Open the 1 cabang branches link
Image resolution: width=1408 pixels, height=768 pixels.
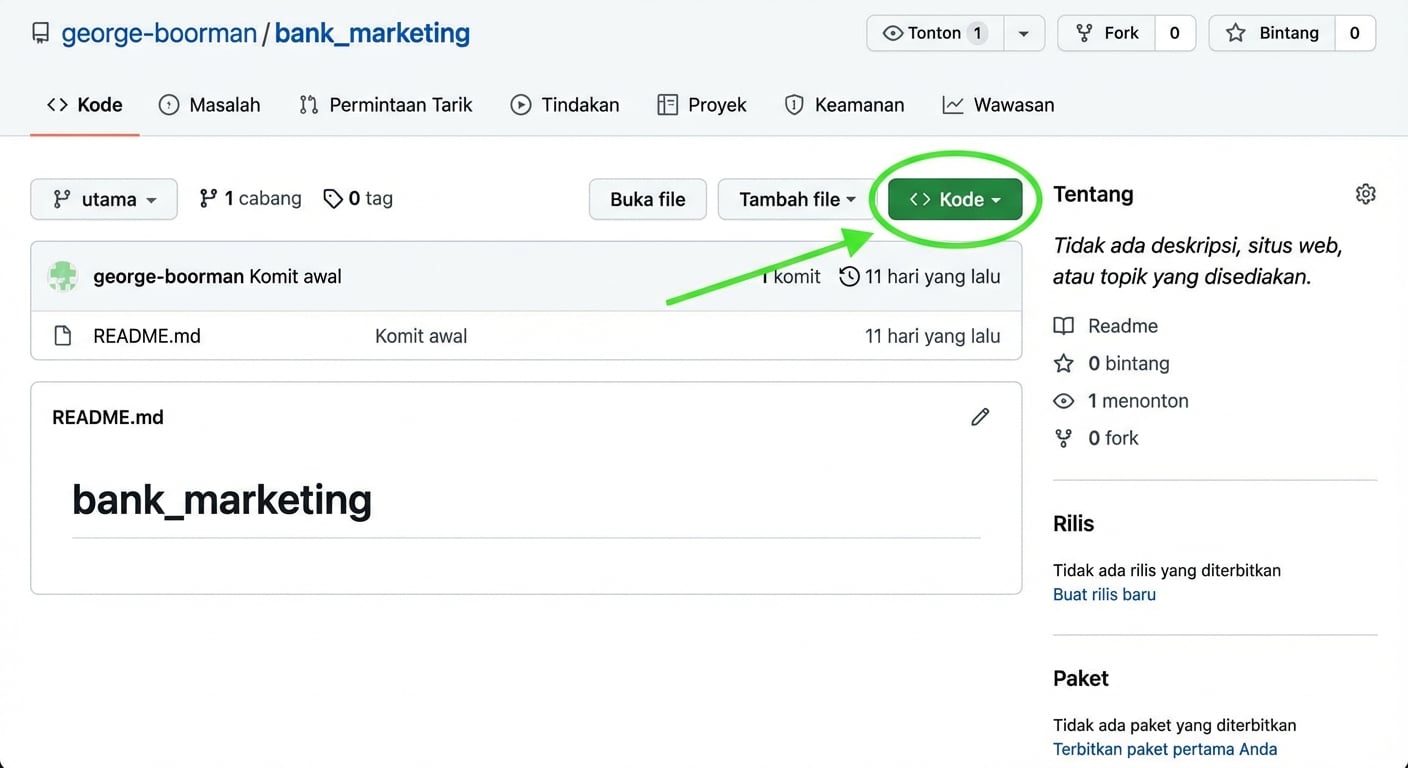click(250, 198)
